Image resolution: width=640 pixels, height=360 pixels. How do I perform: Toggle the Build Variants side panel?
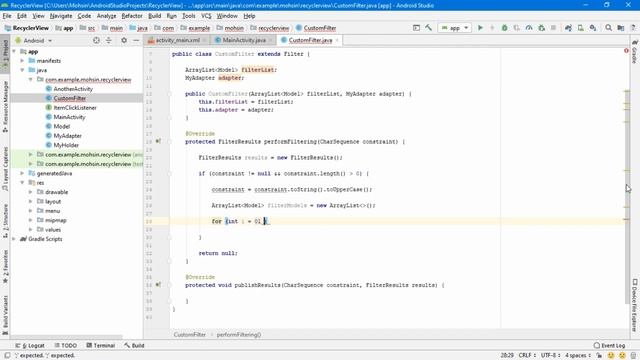tap(5, 316)
